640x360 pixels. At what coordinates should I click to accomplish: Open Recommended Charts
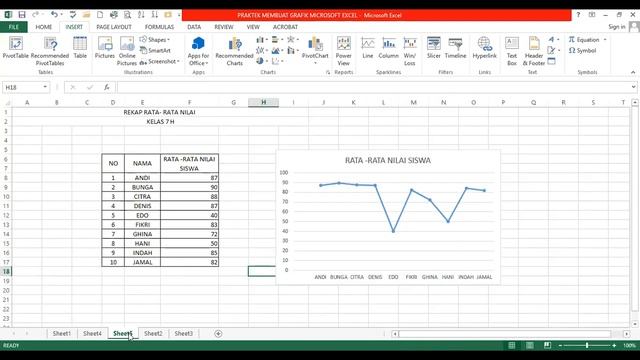click(x=234, y=51)
